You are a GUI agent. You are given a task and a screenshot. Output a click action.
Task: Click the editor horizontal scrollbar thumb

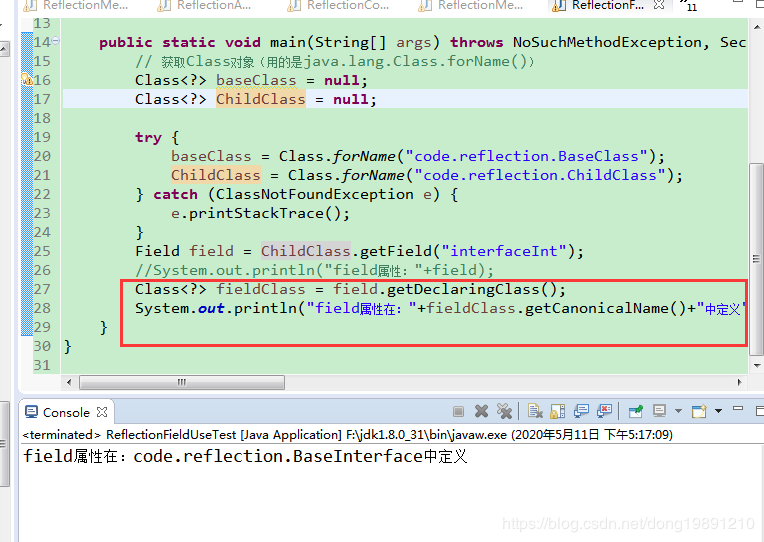coord(180,382)
